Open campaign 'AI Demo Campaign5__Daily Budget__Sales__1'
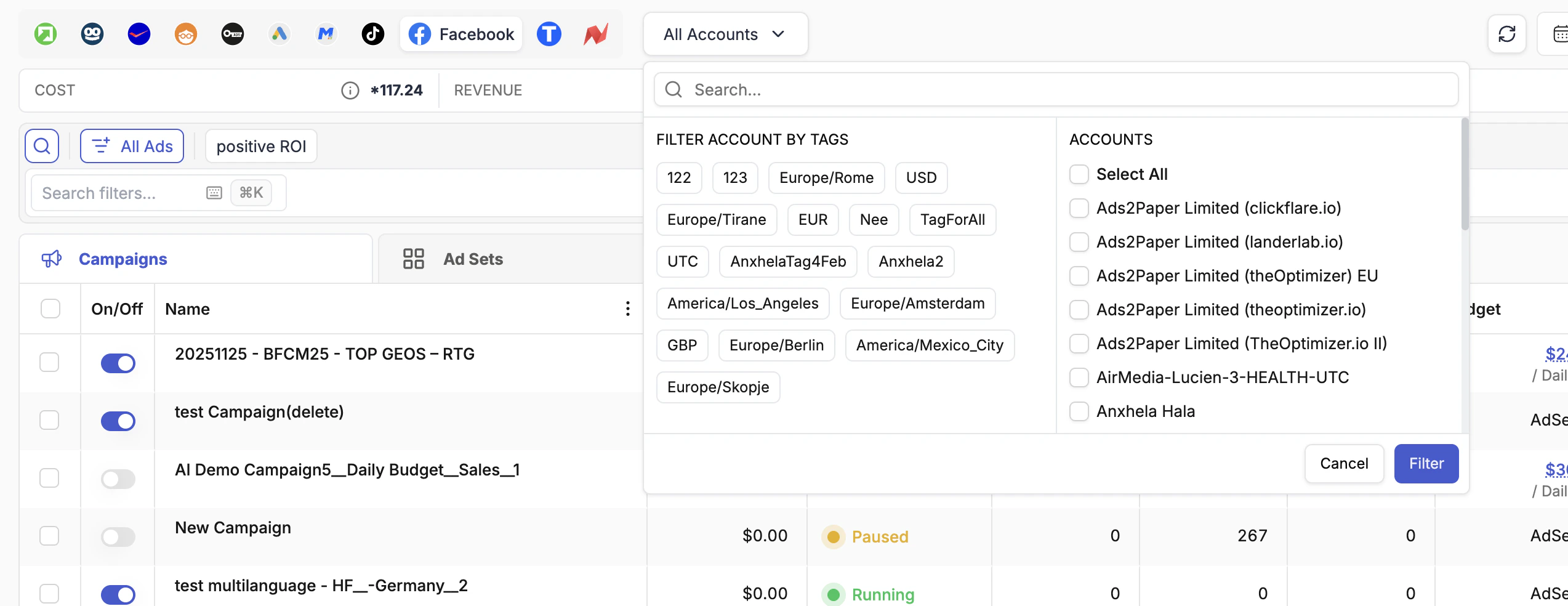The width and height of the screenshot is (1568, 606). point(347,470)
